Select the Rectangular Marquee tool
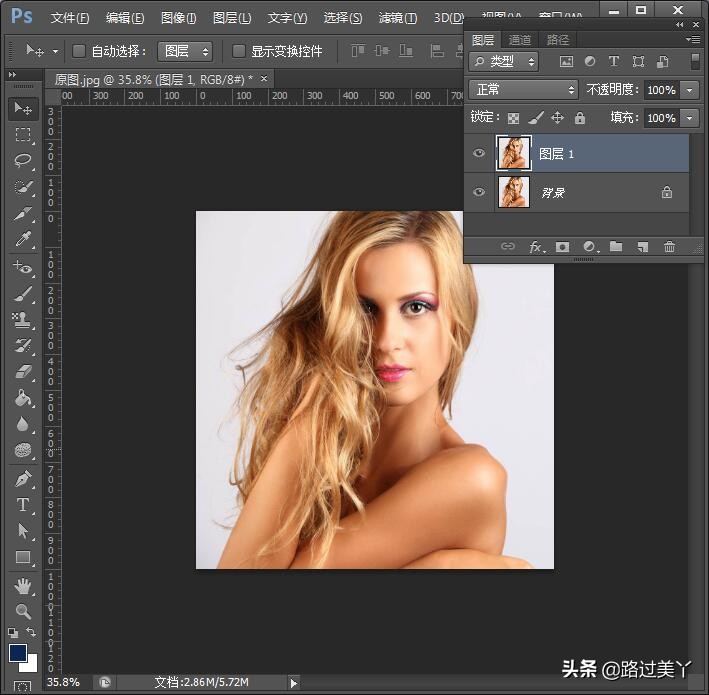709x695 pixels. (23, 134)
